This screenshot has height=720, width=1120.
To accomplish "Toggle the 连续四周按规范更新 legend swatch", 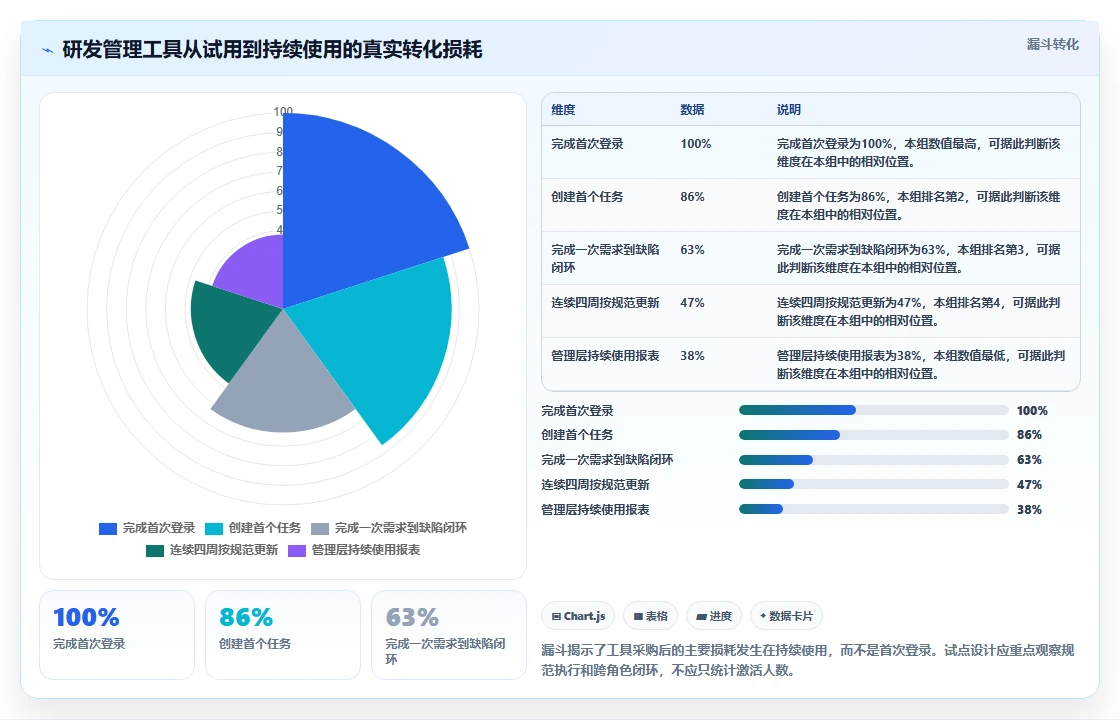I will [155, 551].
